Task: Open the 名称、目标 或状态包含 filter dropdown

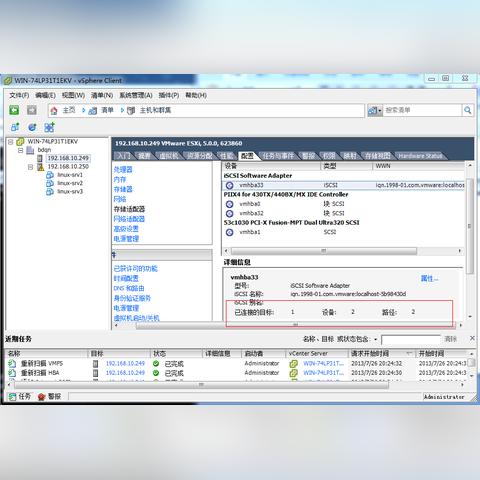Action: [375, 339]
